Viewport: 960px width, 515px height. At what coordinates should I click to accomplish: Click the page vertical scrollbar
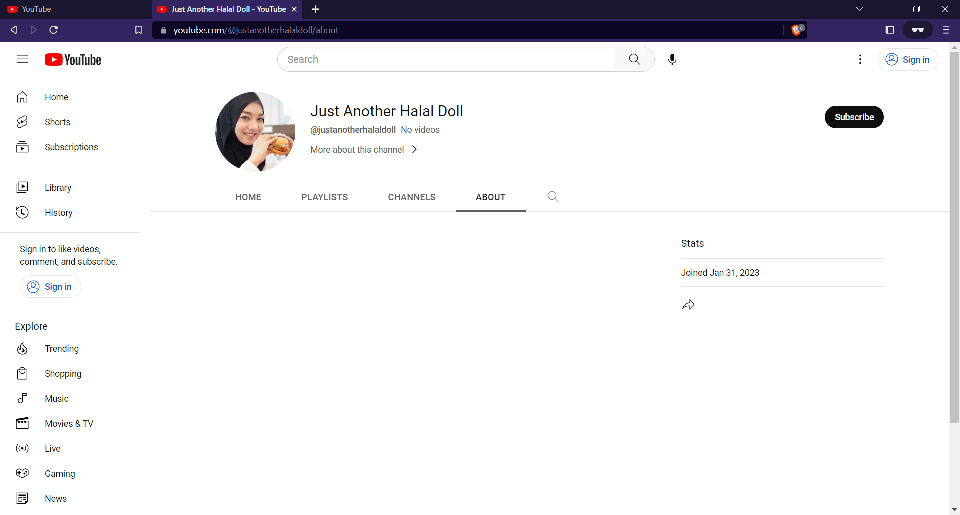(x=954, y=238)
